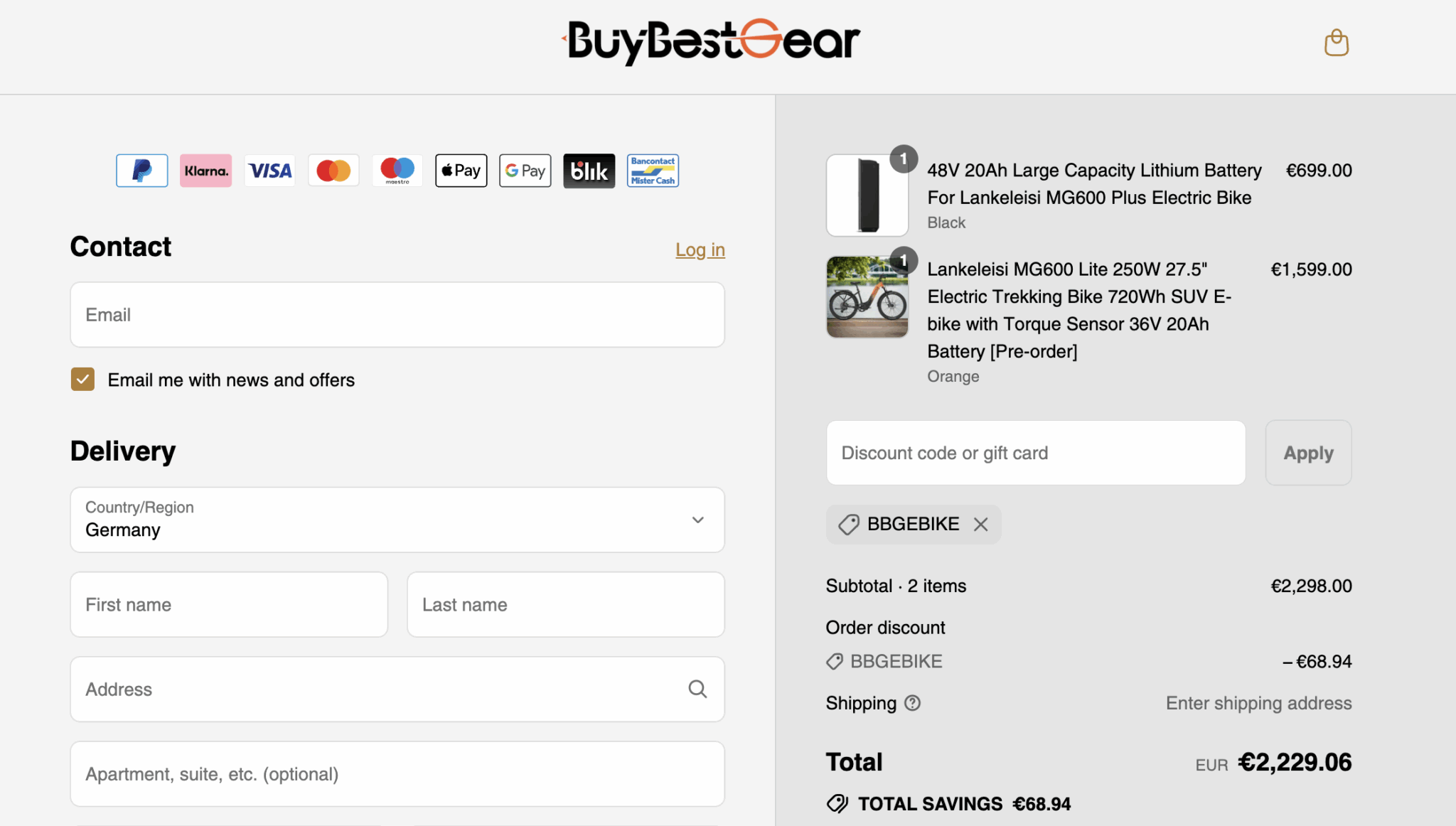Click the €2,298.00 subtotal amount
This screenshot has height=826, width=1456.
coord(1312,586)
